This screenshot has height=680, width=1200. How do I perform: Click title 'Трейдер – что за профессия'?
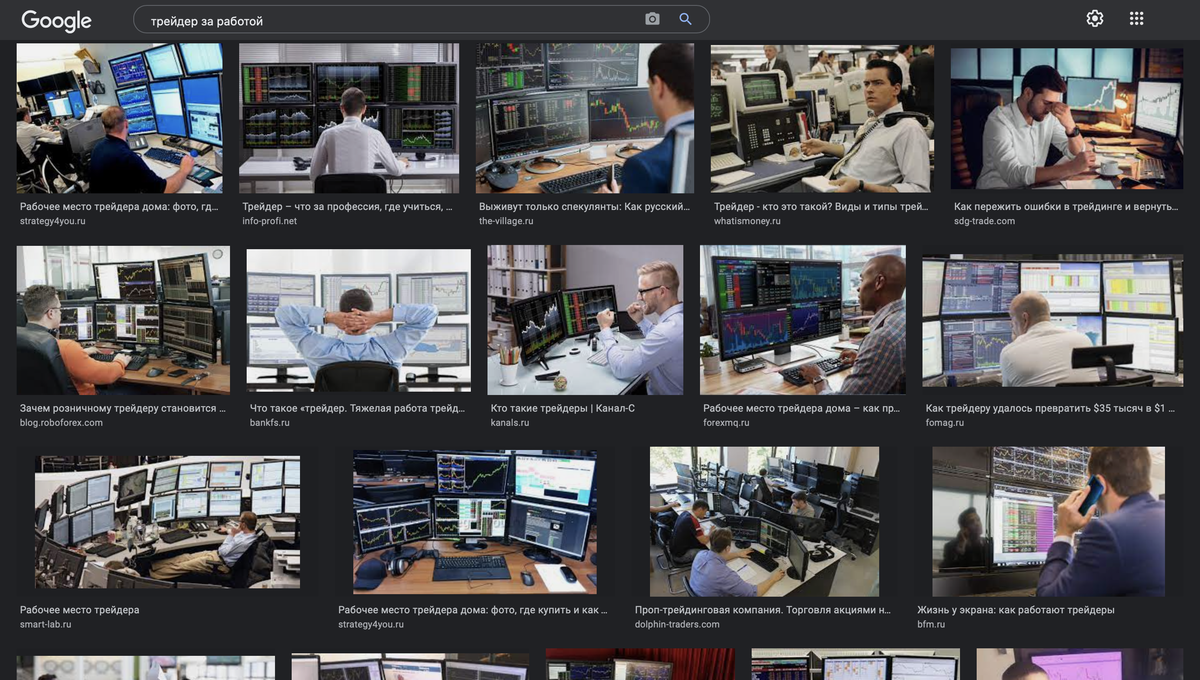coord(347,207)
